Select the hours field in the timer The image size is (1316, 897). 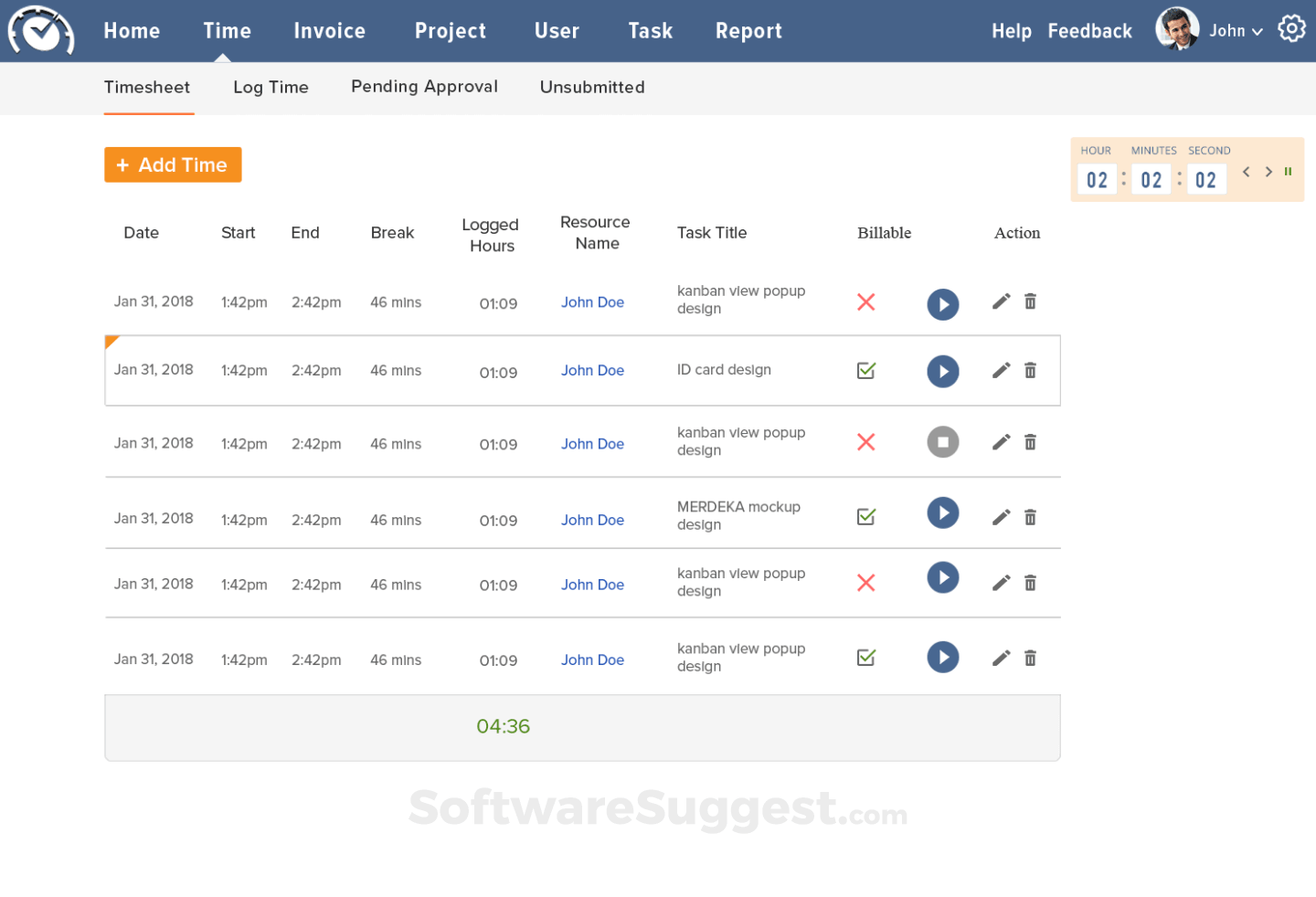[1097, 179]
